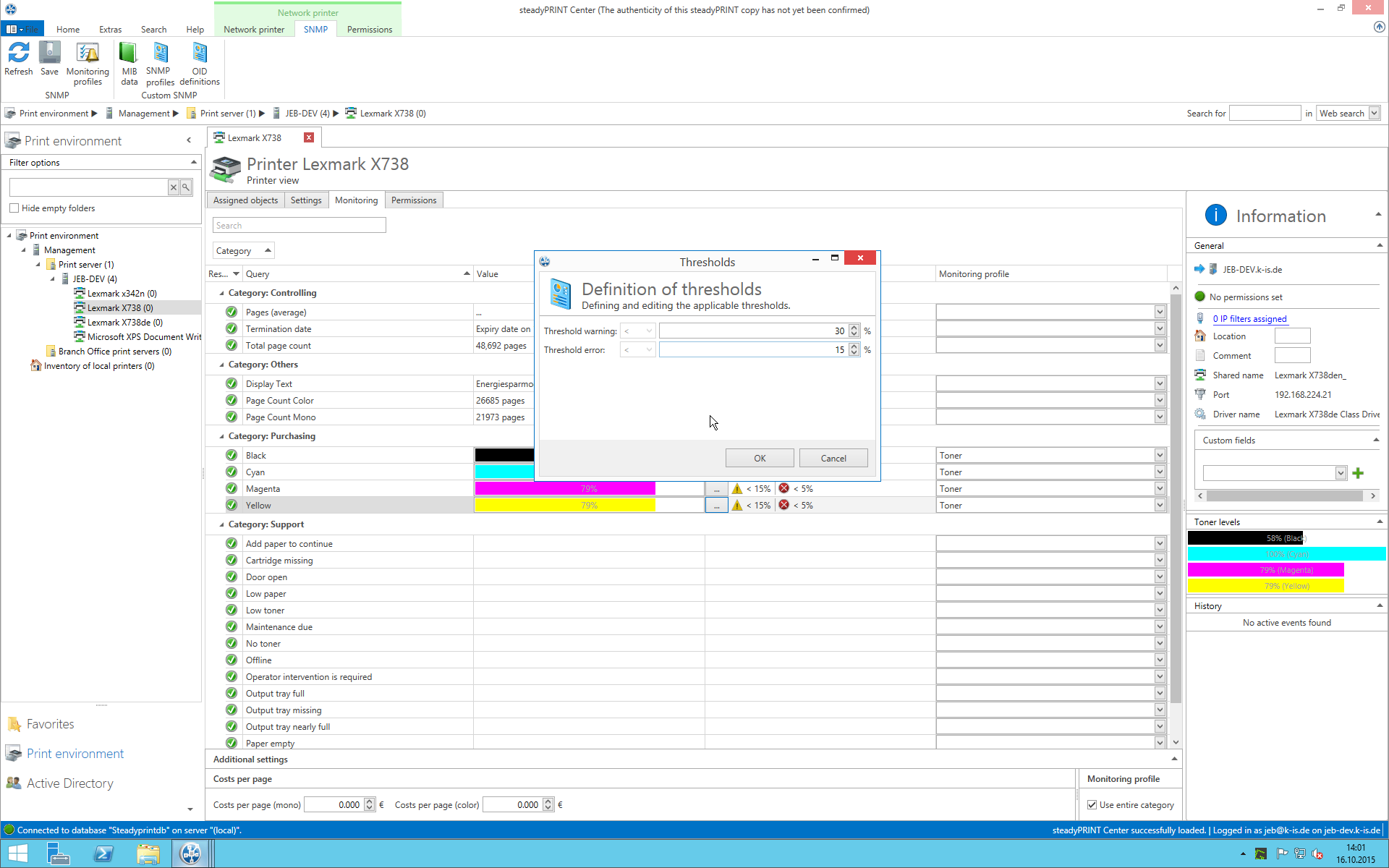Open Active Directory navigation section
Screen dimensions: 1389x868
(x=70, y=783)
